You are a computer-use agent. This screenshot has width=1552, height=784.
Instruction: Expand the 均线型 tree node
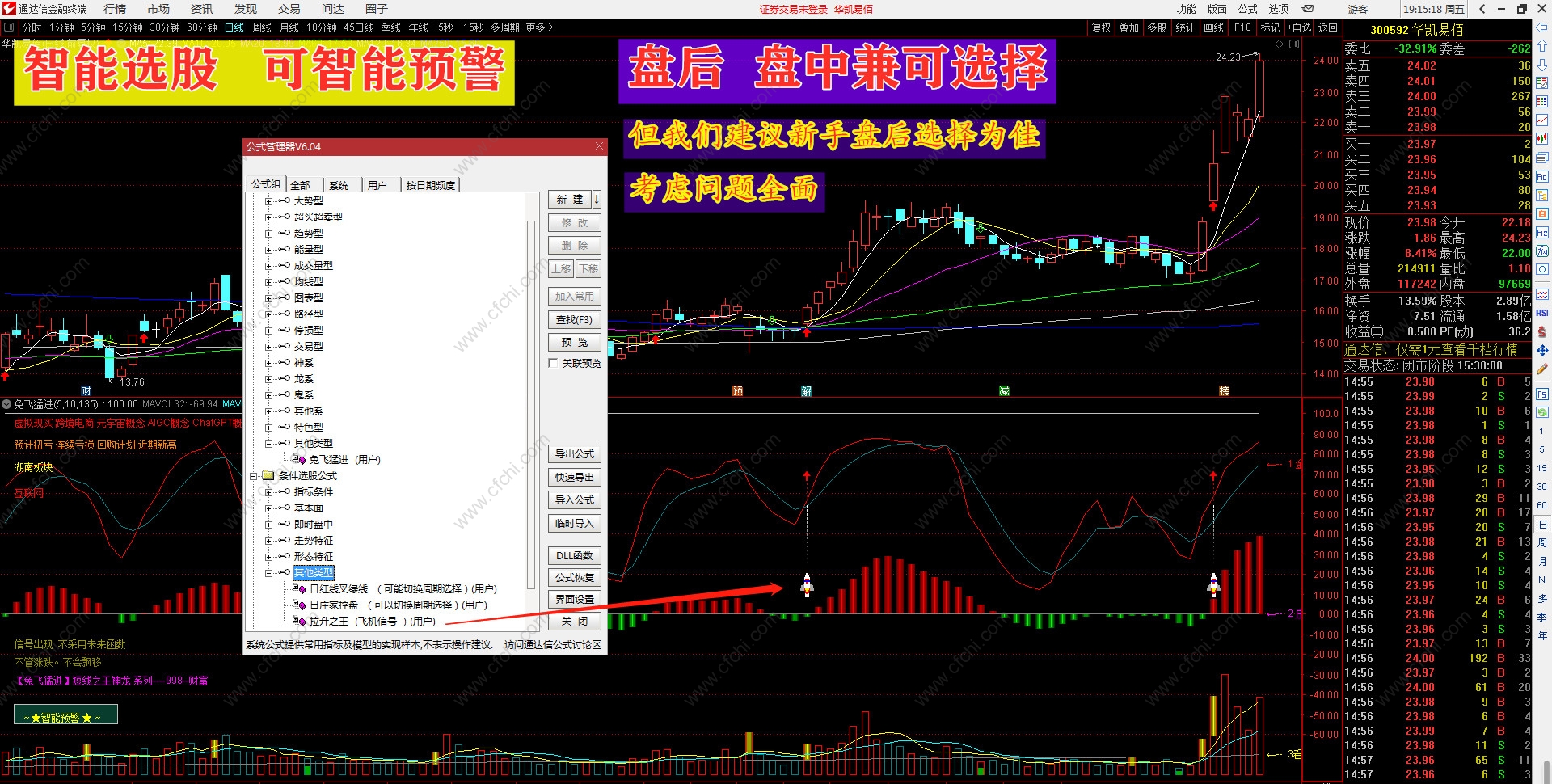[x=268, y=282]
